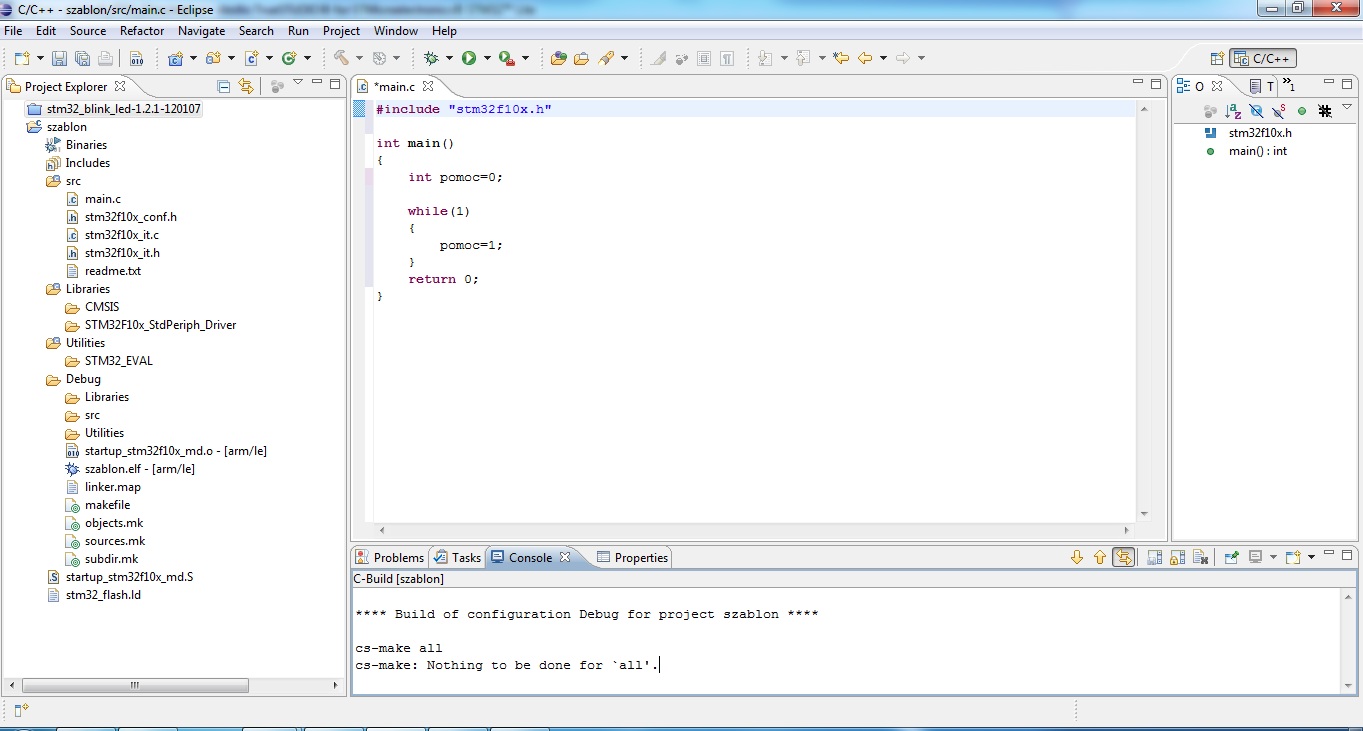Click the Previous Annotation icon
This screenshot has width=1363, height=731.
coord(803,58)
